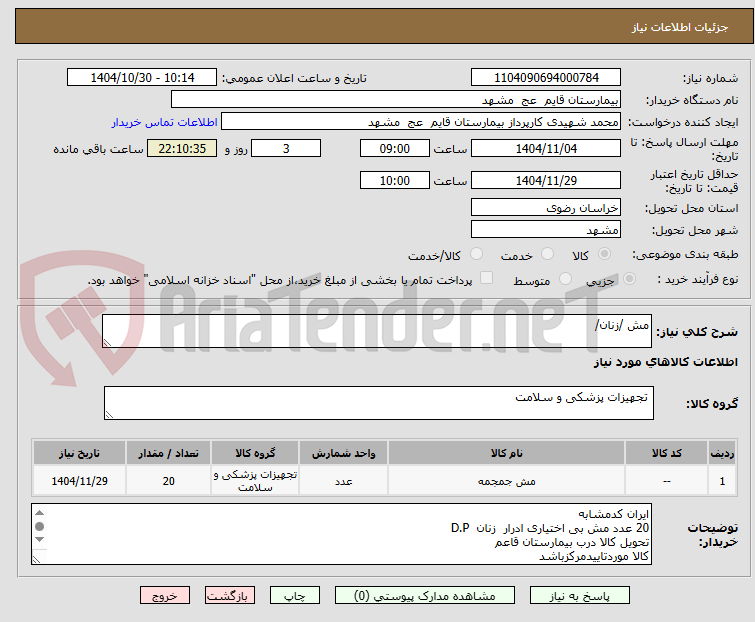Select the جزیی purchase type radio

(629, 279)
